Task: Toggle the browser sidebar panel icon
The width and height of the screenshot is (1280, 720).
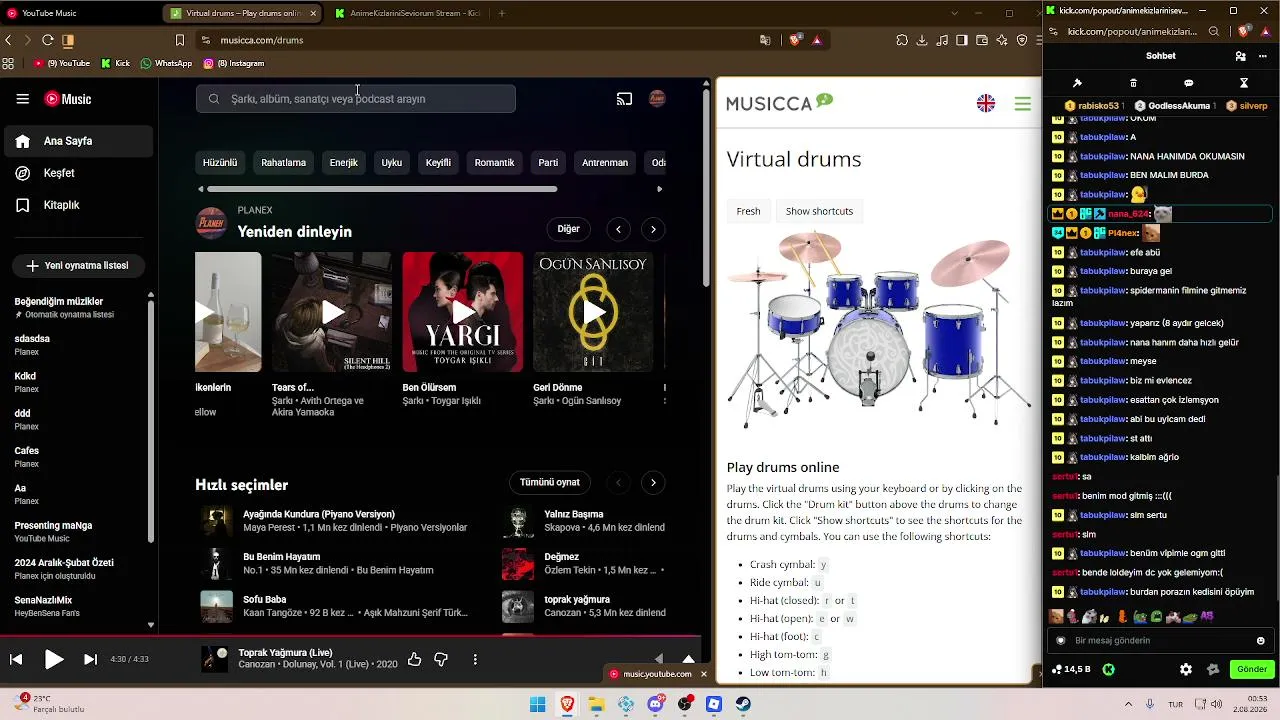Action: [962, 40]
